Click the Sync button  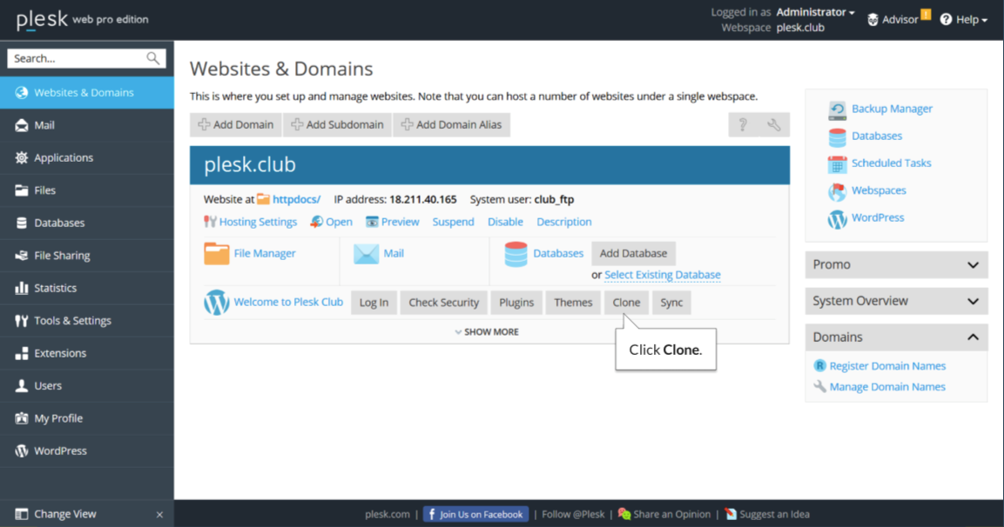pyautogui.click(x=672, y=302)
